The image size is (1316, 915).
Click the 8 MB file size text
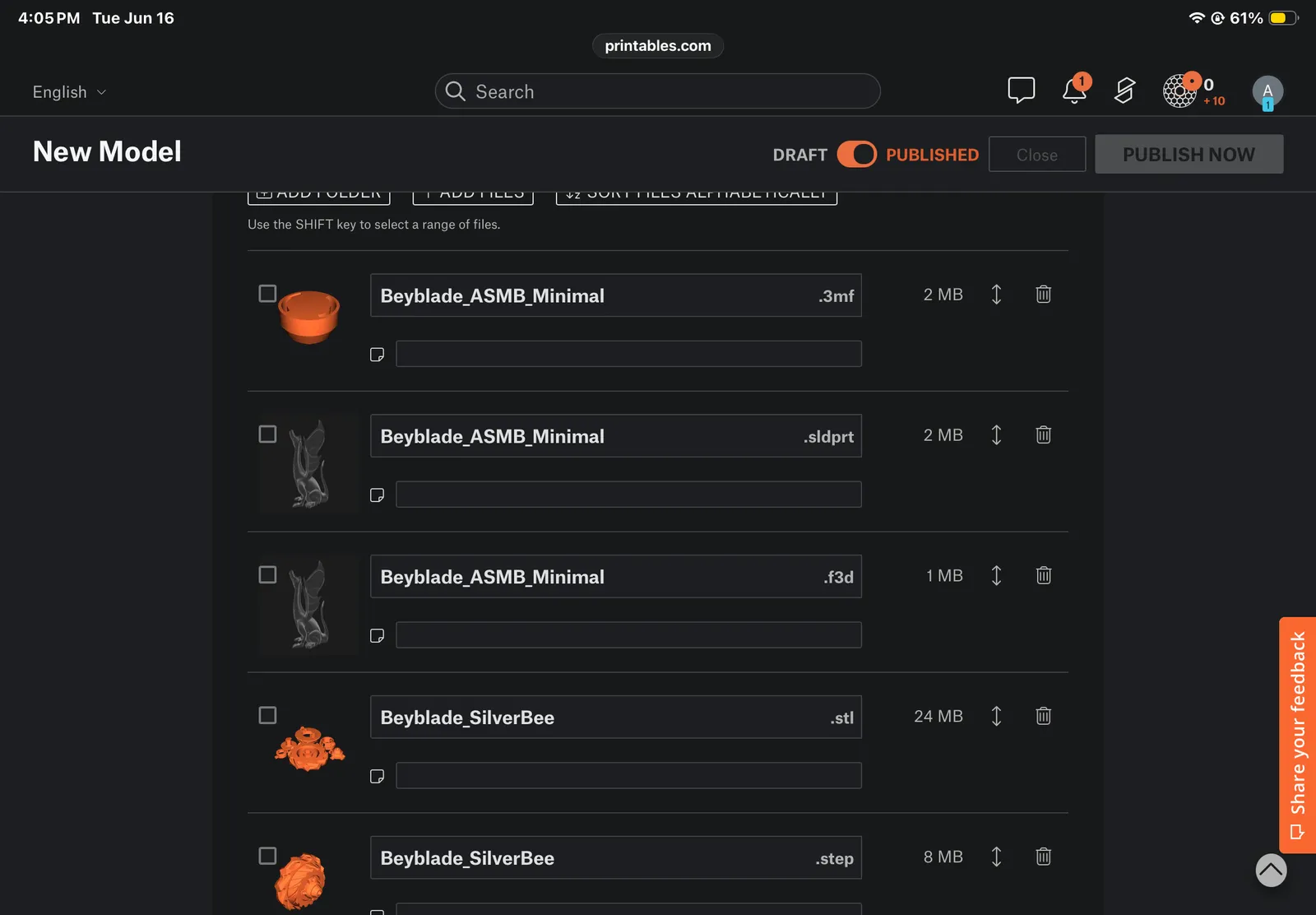pos(943,857)
